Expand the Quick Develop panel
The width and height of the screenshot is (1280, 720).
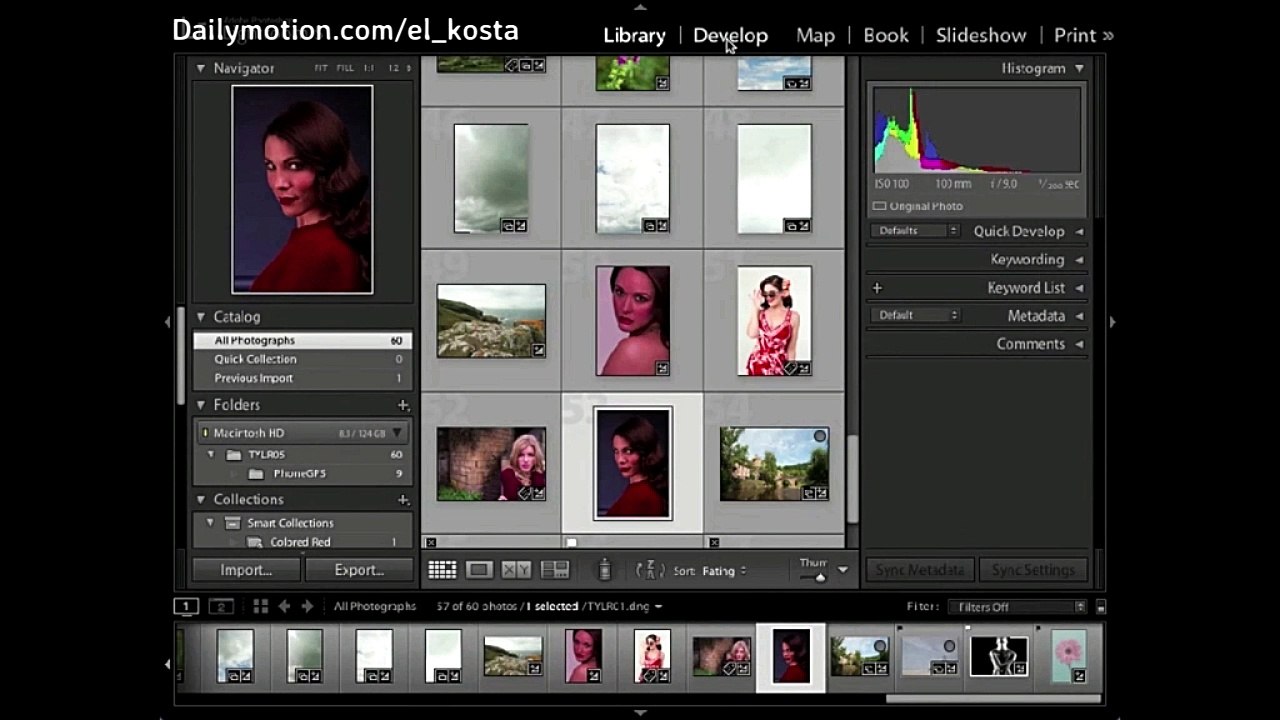[x=1079, y=231]
